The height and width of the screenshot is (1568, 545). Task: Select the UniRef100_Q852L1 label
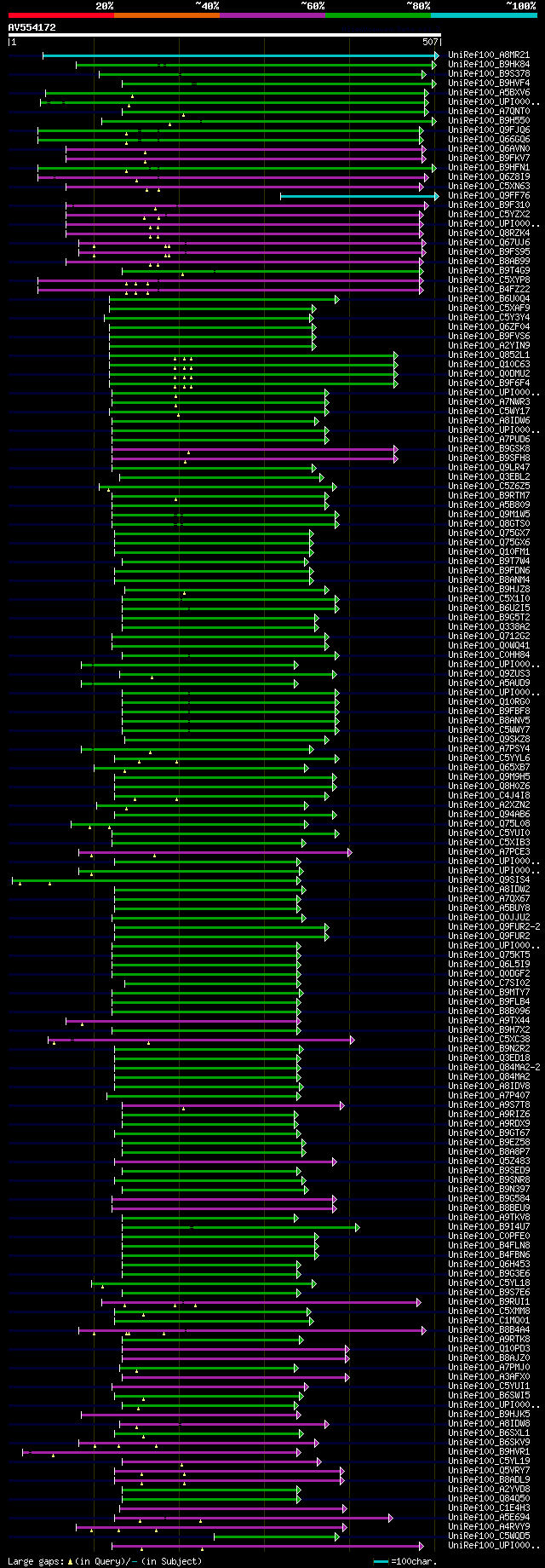point(489,355)
